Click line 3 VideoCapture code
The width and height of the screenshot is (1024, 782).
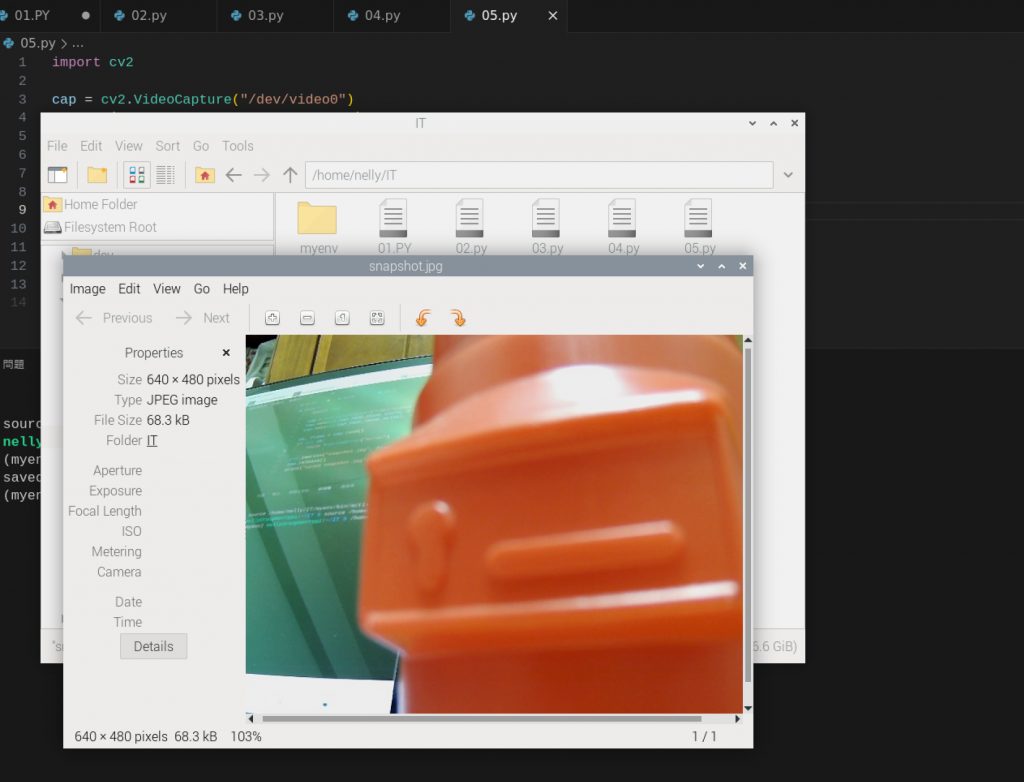coord(202,99)
